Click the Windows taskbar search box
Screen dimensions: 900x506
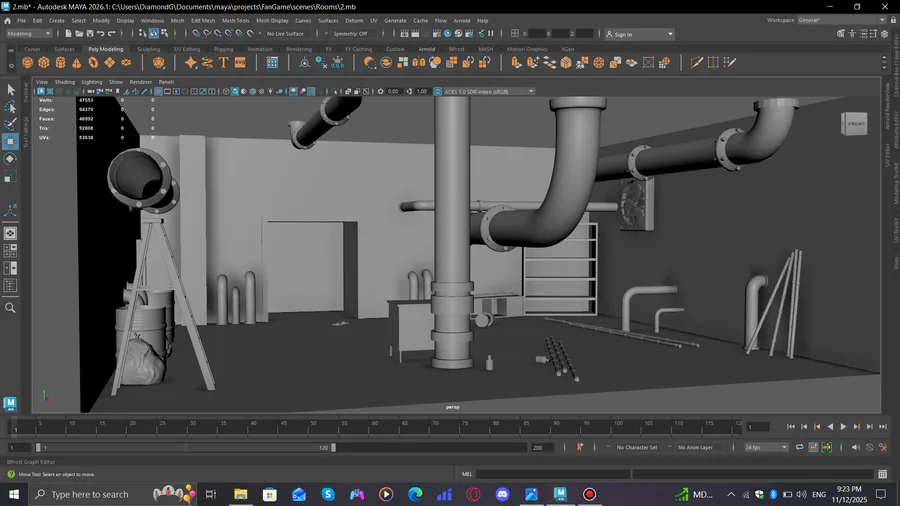(x=90, y=494)
